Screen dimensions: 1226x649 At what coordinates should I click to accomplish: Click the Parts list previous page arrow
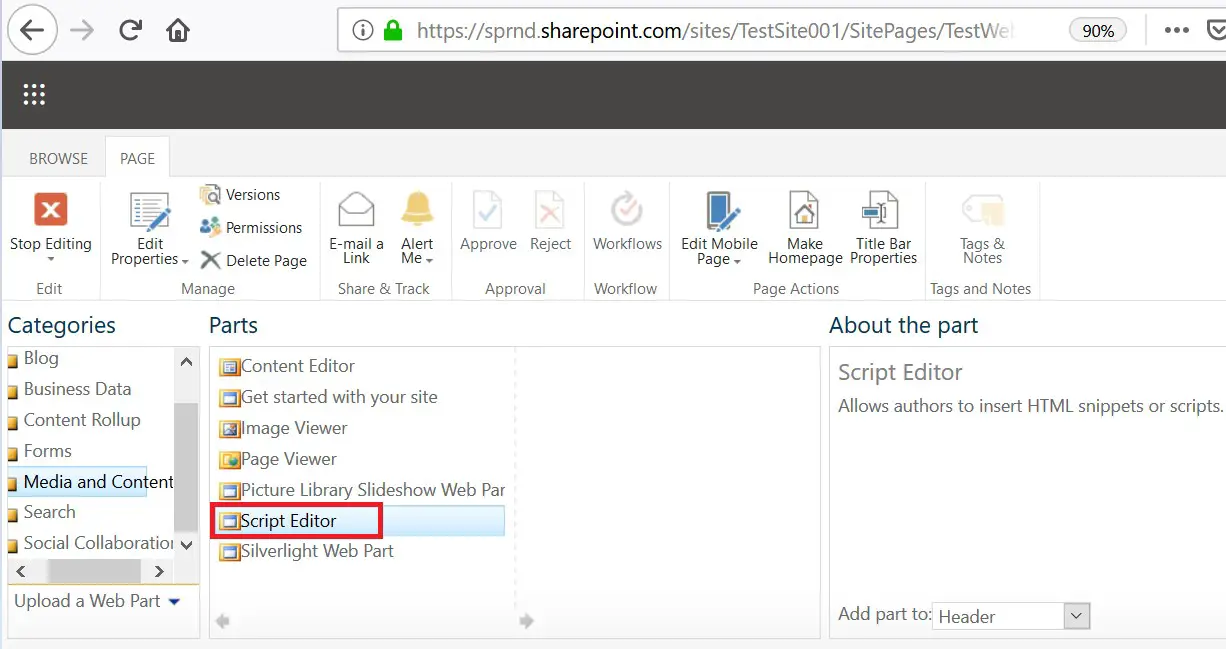(223, 622)
